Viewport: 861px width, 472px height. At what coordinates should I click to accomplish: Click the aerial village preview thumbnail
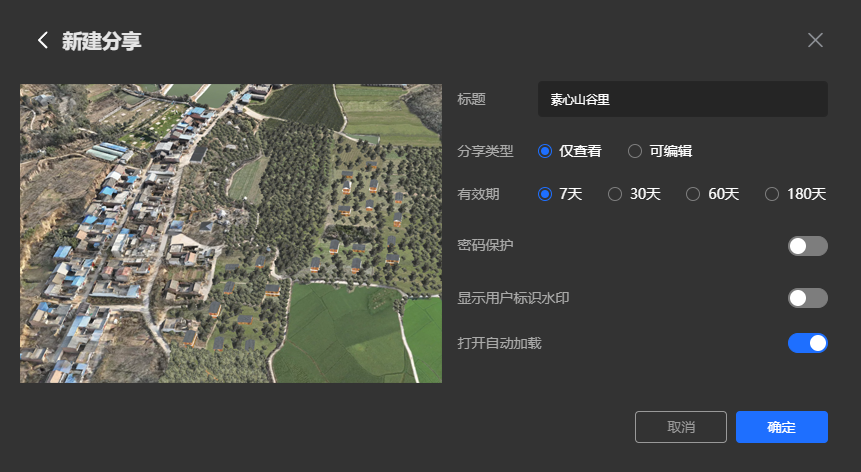coord(231,233)
